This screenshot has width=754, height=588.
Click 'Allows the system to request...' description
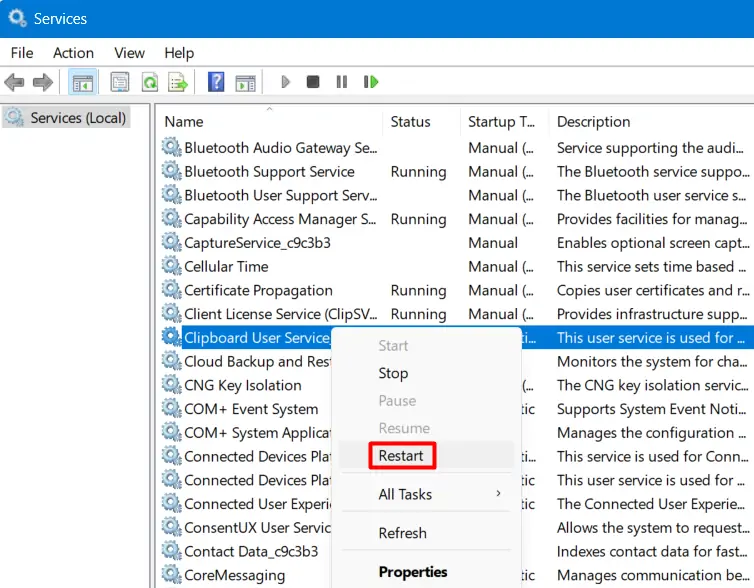coord(653,528)
